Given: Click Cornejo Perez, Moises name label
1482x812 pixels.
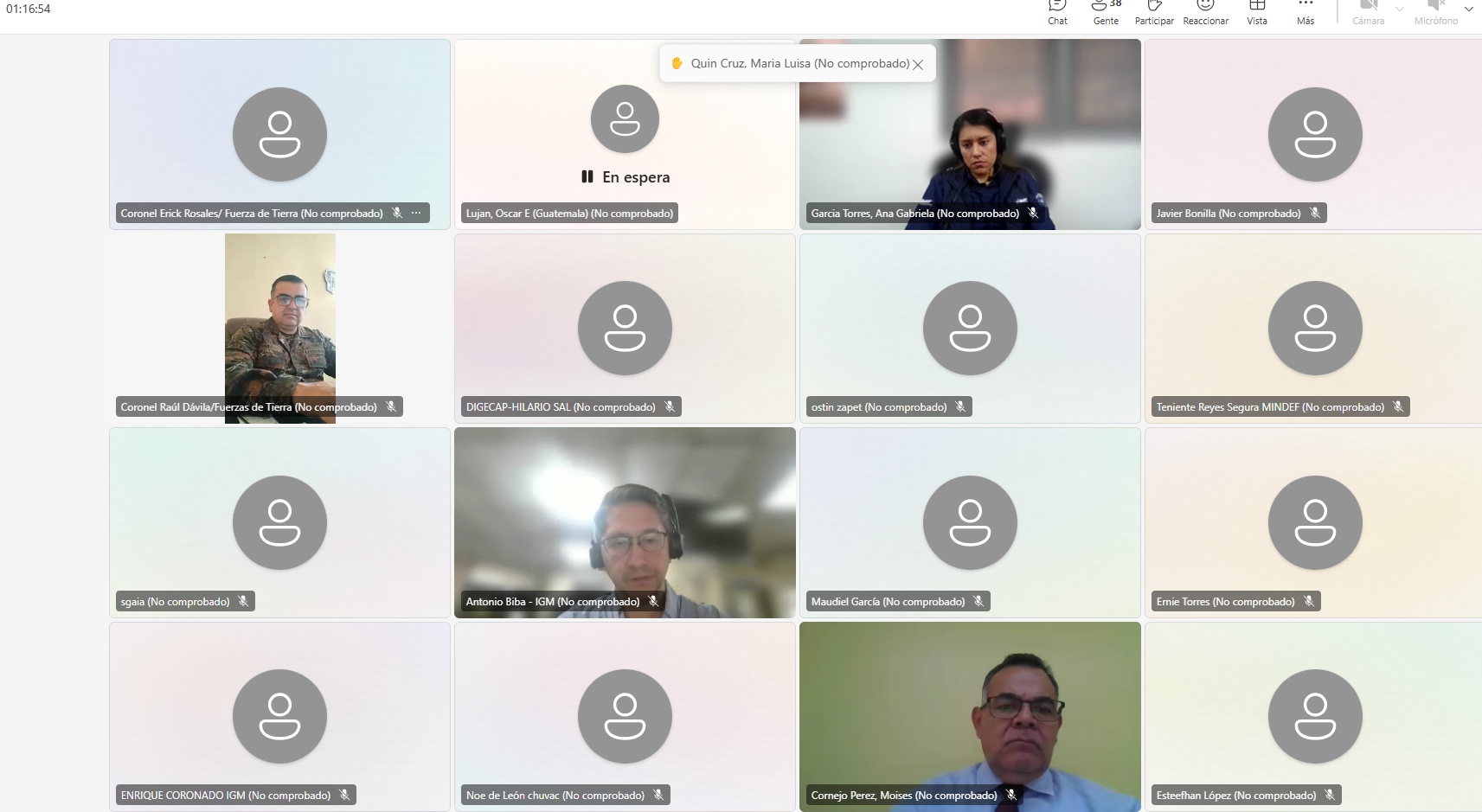Looking at the screenshot, I should pyautogui.click(x=903, y=796).
